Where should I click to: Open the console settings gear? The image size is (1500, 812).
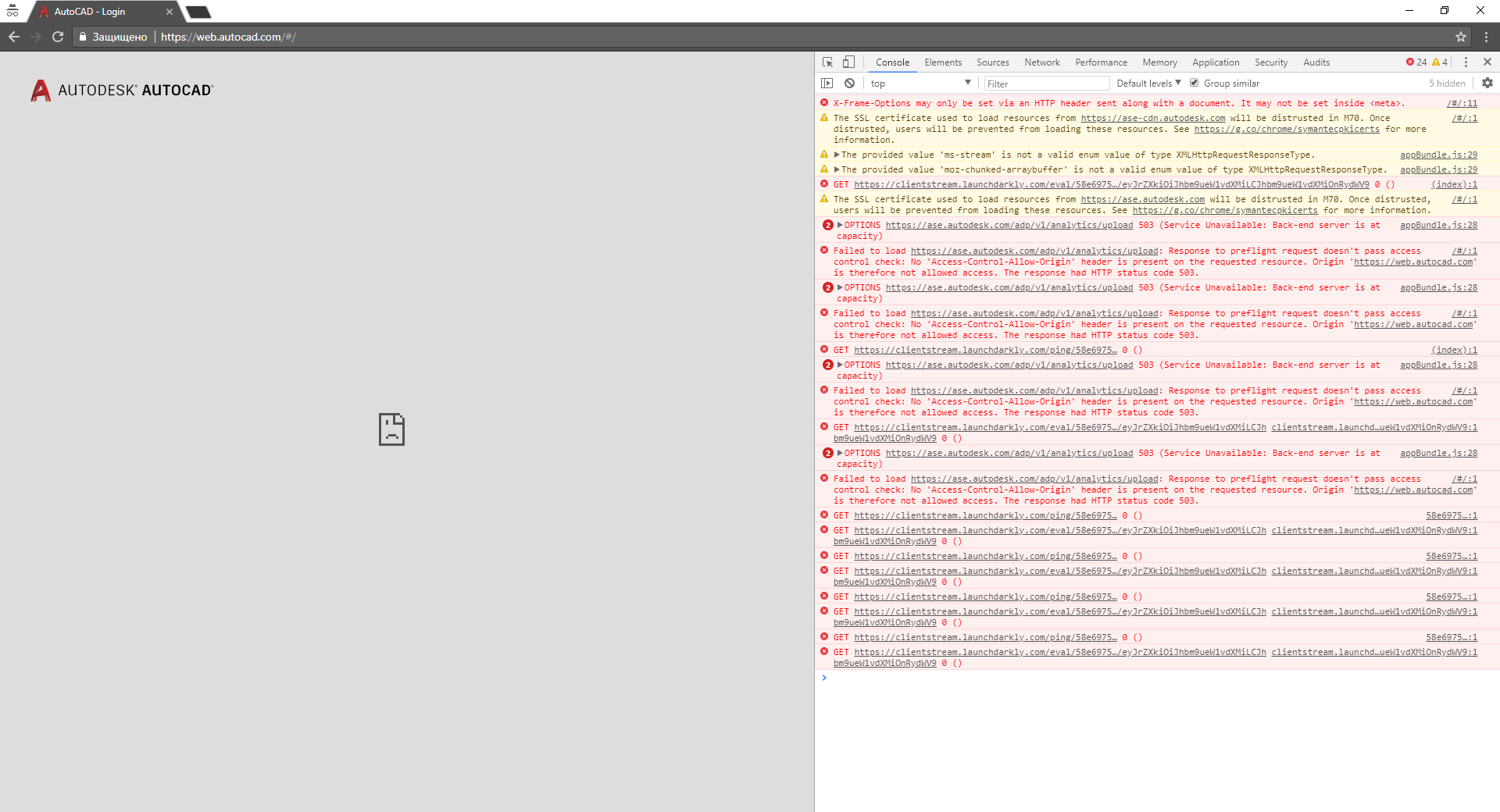pyautogui.click(x=1487, y=83)
